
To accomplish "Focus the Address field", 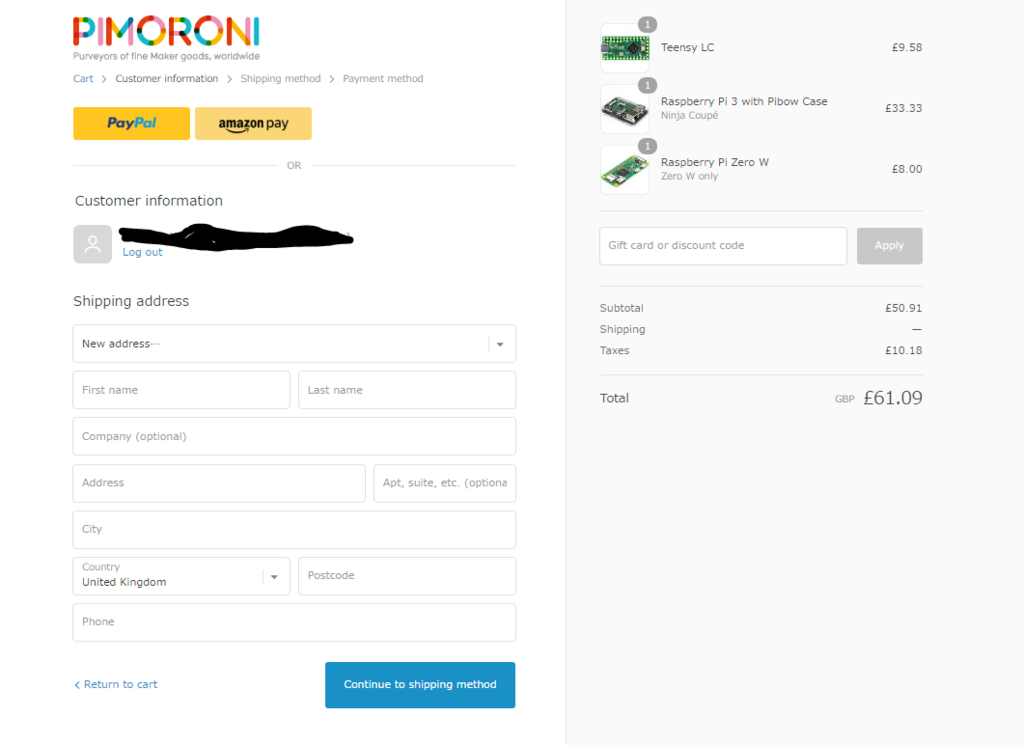I will point(219,483).
